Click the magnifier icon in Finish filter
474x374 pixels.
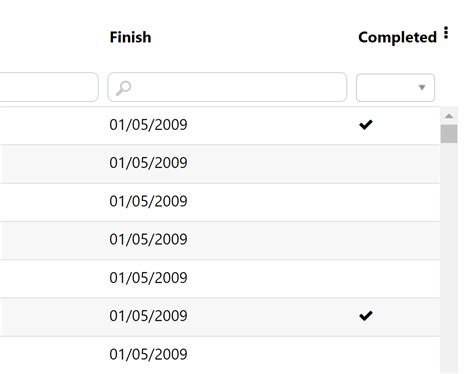click(123, 88)
